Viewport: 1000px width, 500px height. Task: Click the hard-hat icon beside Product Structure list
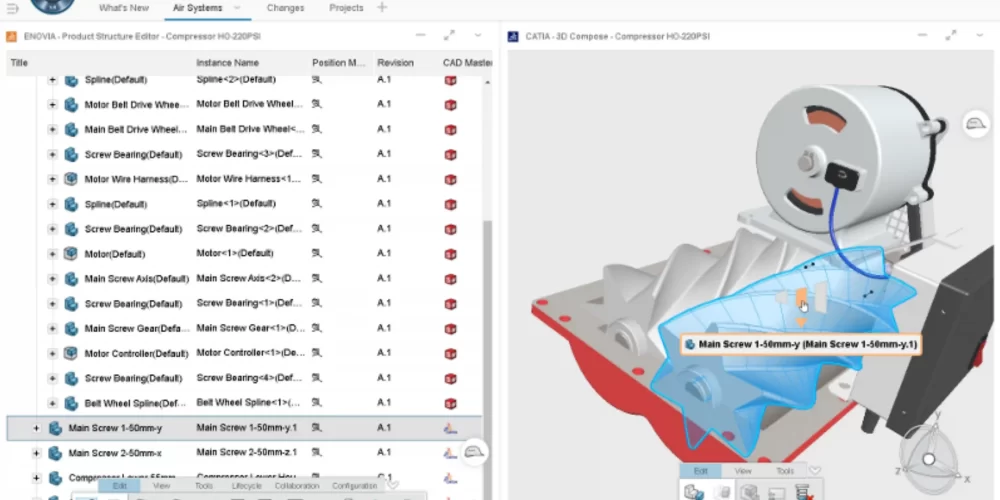point(474,452)
